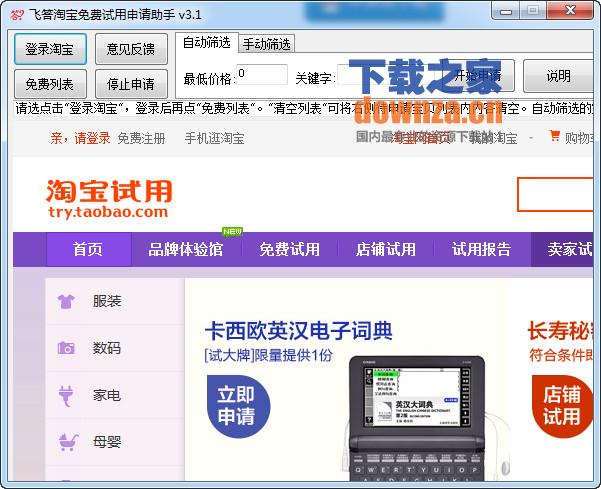Open the 说明 instructions button
This screenshot has height=489, width=601.
point(558,76)
